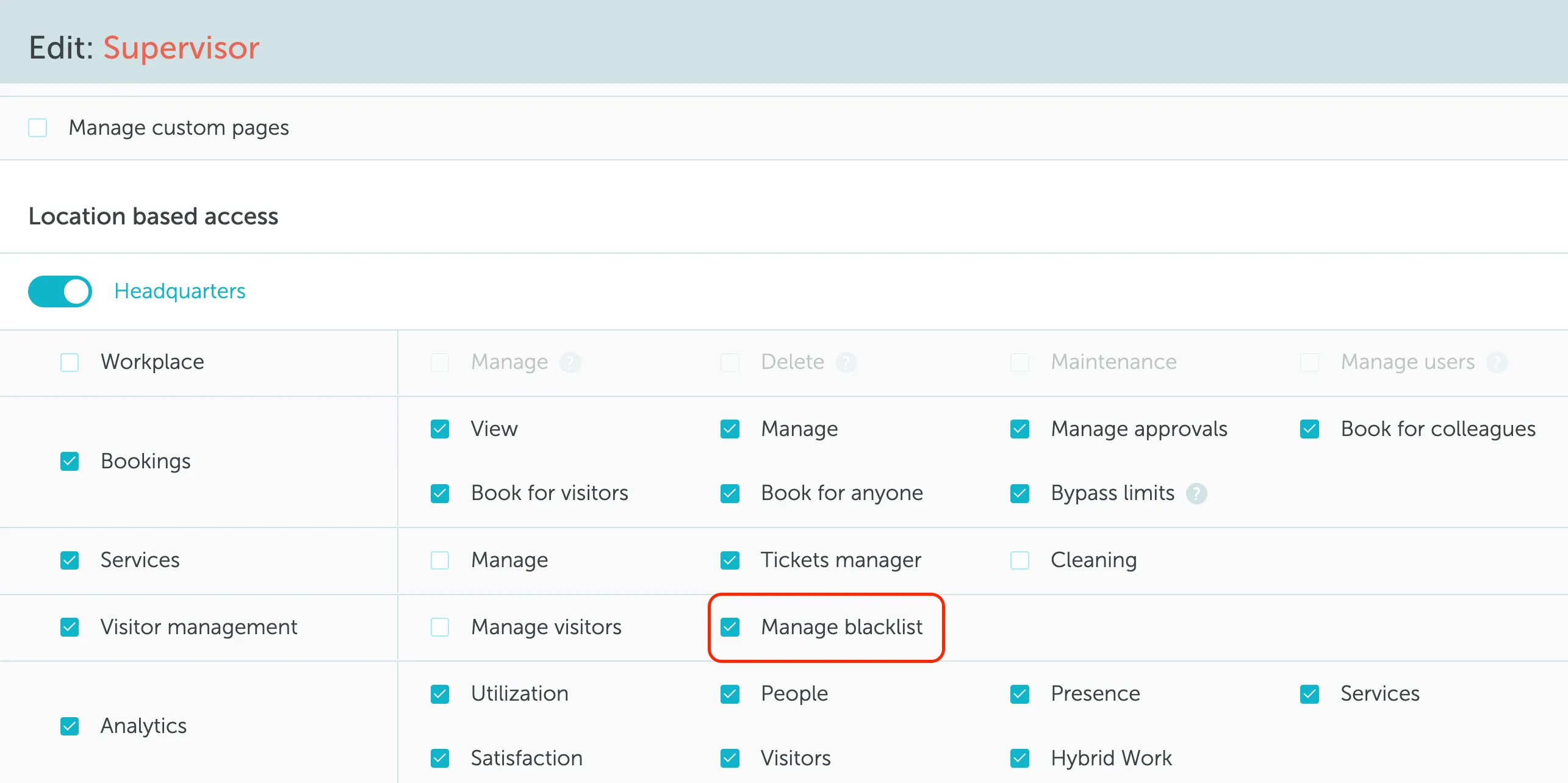Turn off the Headquarters location toggle
This screenshot has width=1568, height=783.
[60, 291]
